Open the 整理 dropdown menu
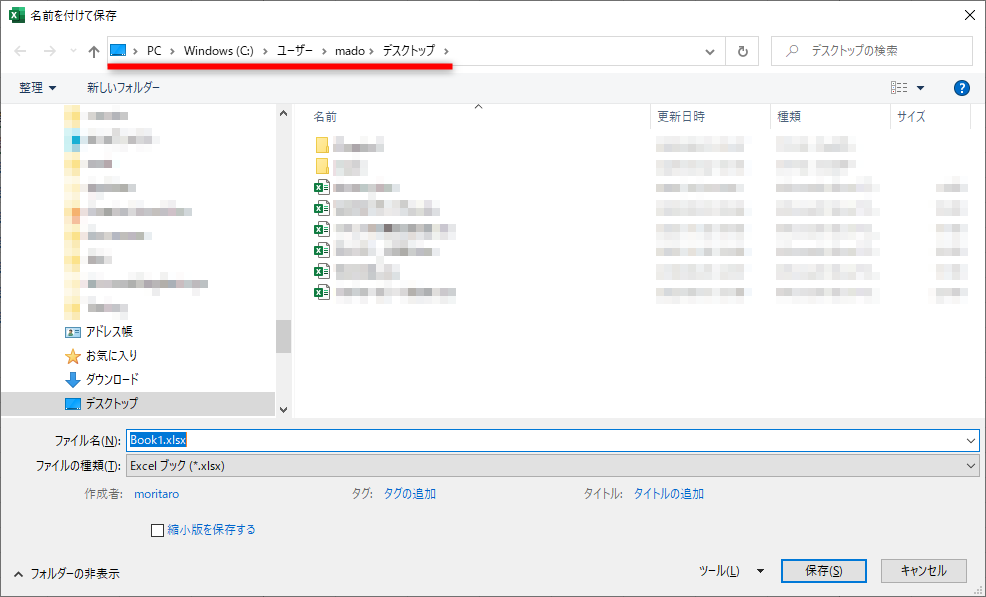Viewport: 986px width, 597px height. point(37,88)
